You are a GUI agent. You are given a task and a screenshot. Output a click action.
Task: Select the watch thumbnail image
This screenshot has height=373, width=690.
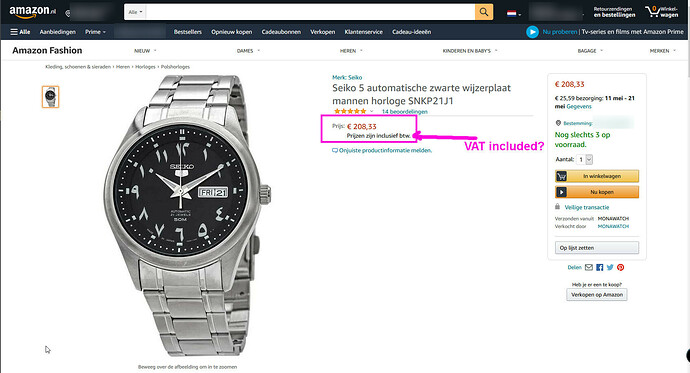click(x=51, y=97)
